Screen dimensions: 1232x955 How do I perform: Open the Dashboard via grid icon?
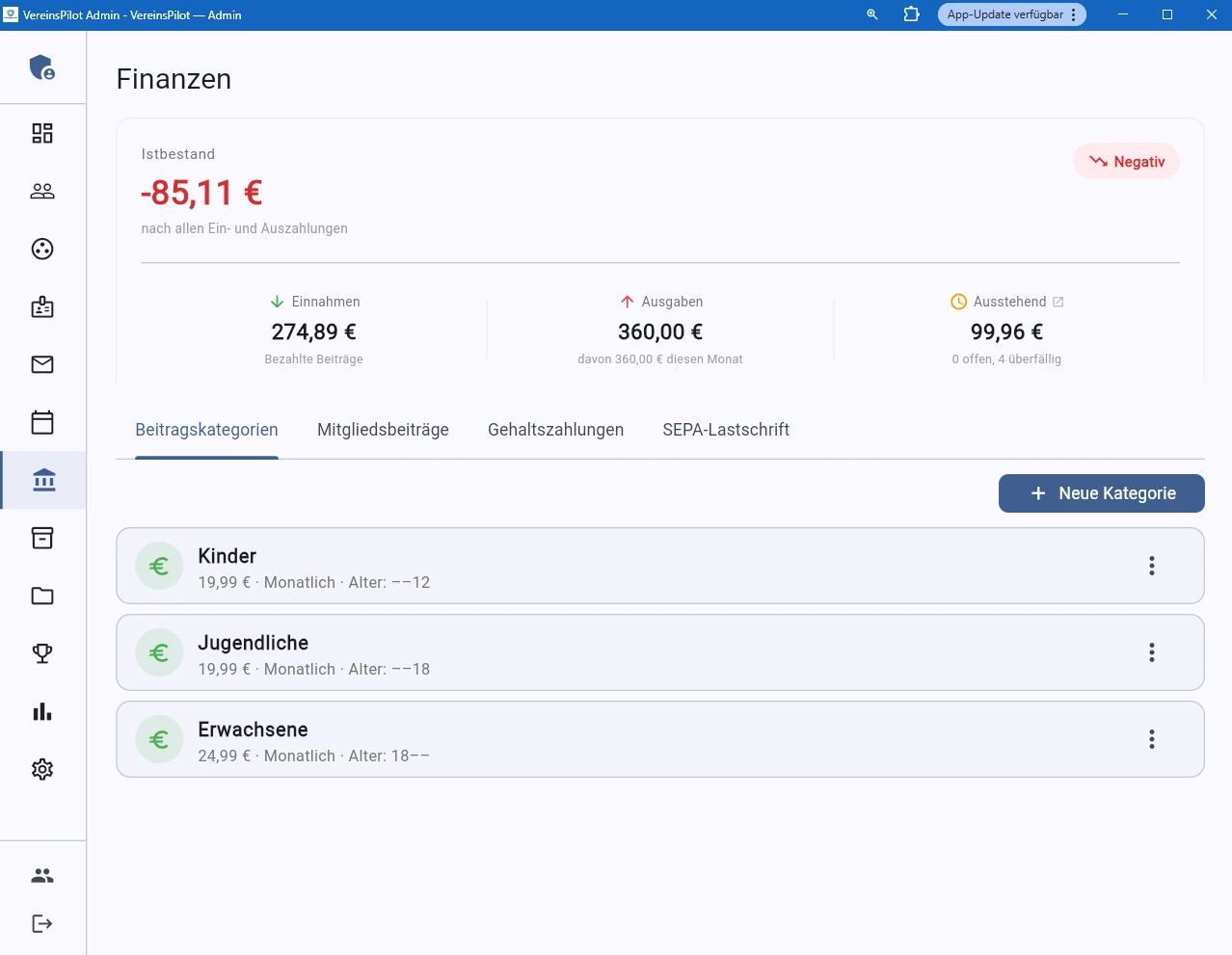click(x=41, y=133)
